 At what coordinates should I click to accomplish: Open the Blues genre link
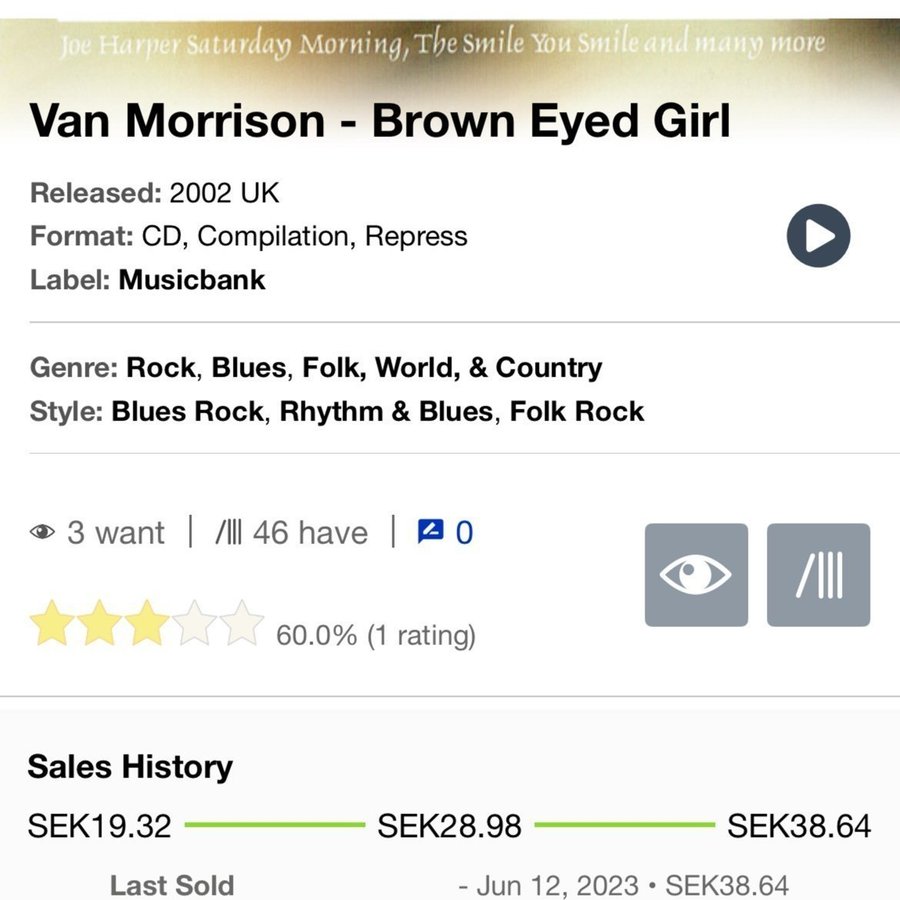pos(249,367)
